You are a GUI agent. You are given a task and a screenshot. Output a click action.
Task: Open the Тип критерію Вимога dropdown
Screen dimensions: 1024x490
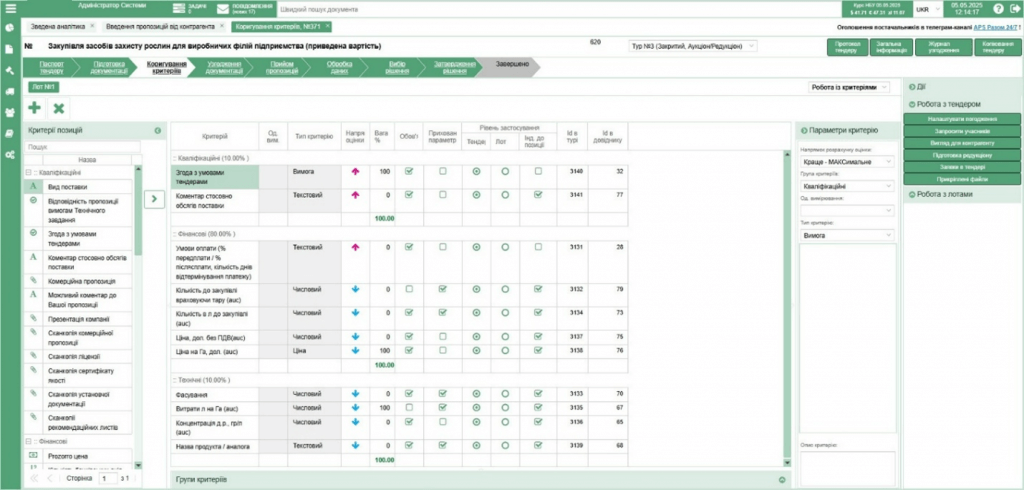click(x=847, y=235)
